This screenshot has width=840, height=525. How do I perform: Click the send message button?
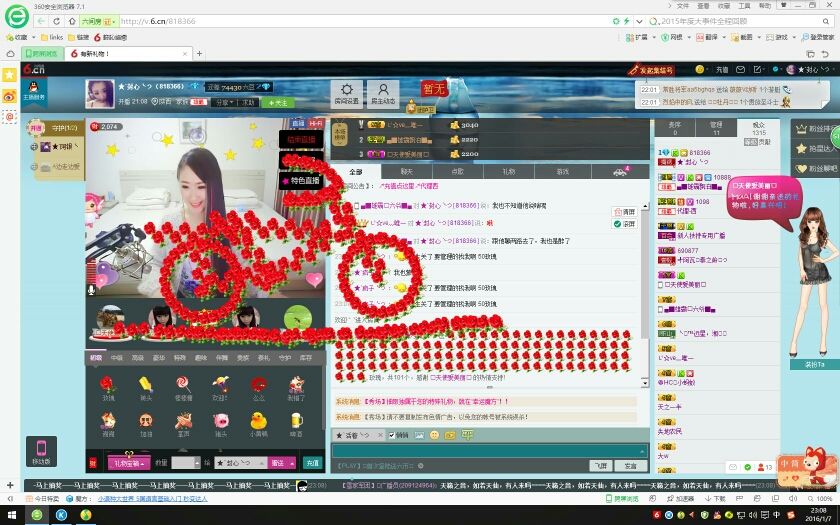point(631,466)
